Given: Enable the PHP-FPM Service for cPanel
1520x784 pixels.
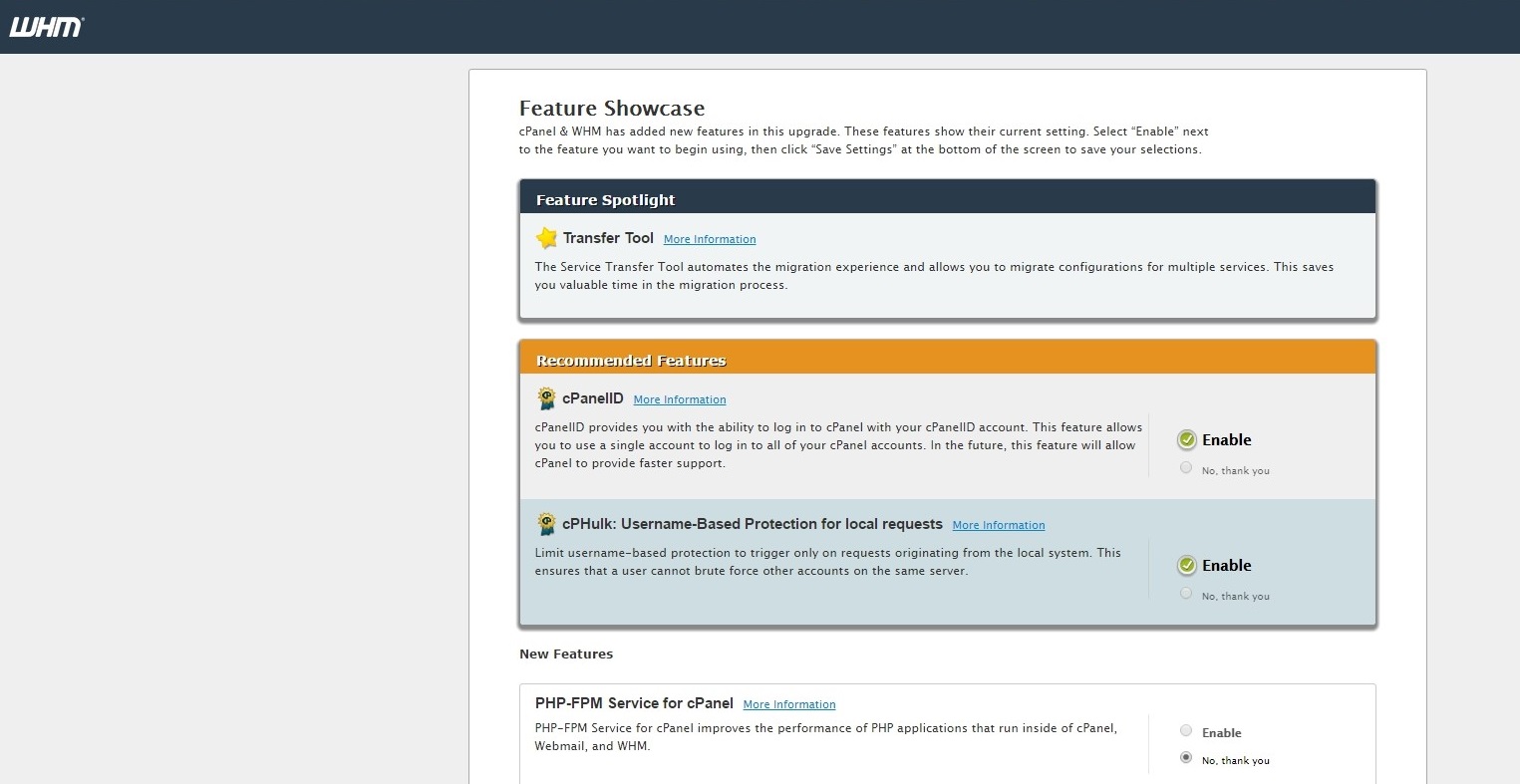Looking at the screenshot, I should [x=1186, y=731].
